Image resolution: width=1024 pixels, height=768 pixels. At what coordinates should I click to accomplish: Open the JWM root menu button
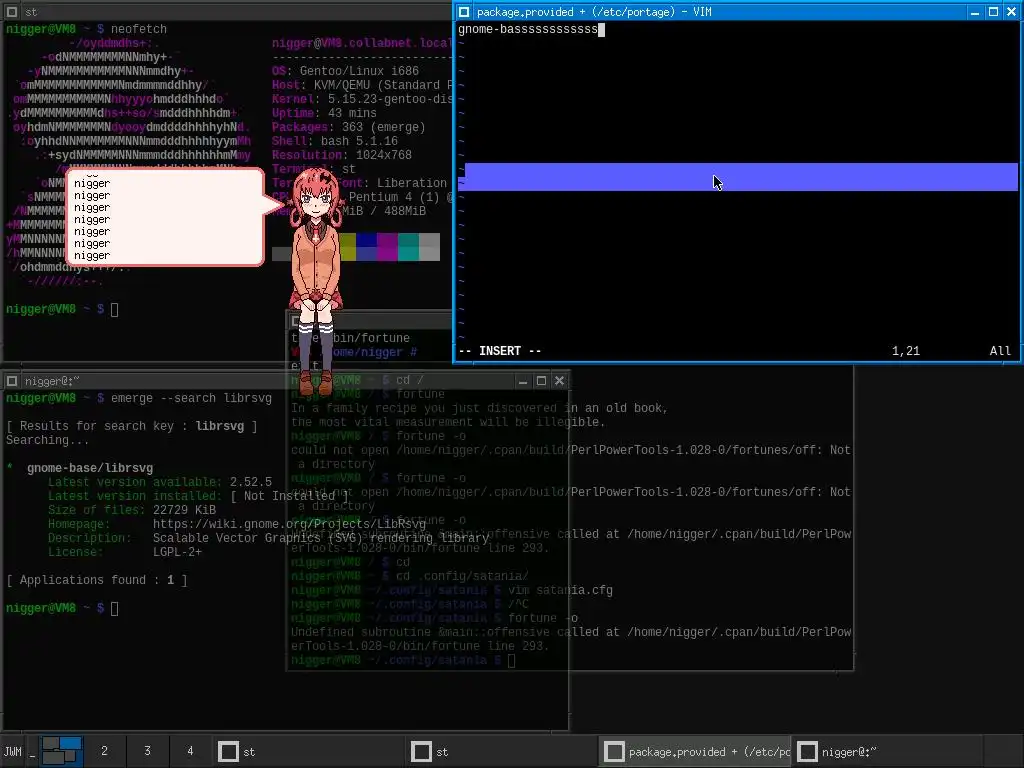point(12,752)
